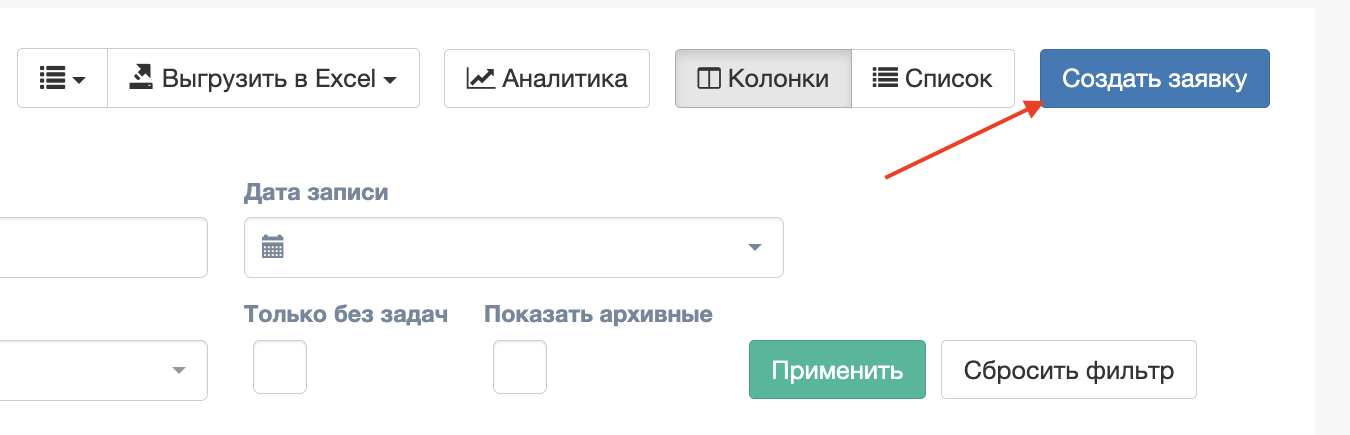The image size is (1350, 435).
Task: Click the columns layout icon
Action: coord(709,78)
